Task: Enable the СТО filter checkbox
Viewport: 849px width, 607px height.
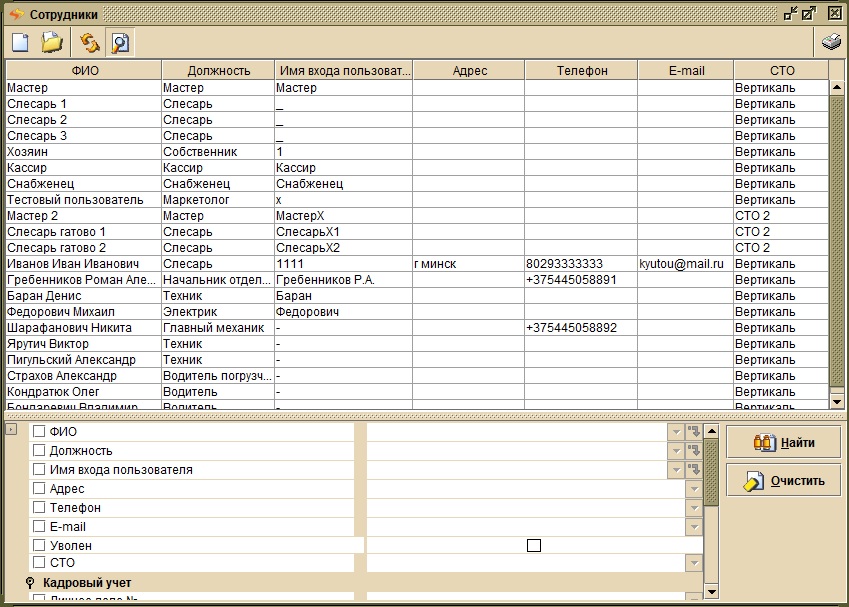Action: pos(39,563)
